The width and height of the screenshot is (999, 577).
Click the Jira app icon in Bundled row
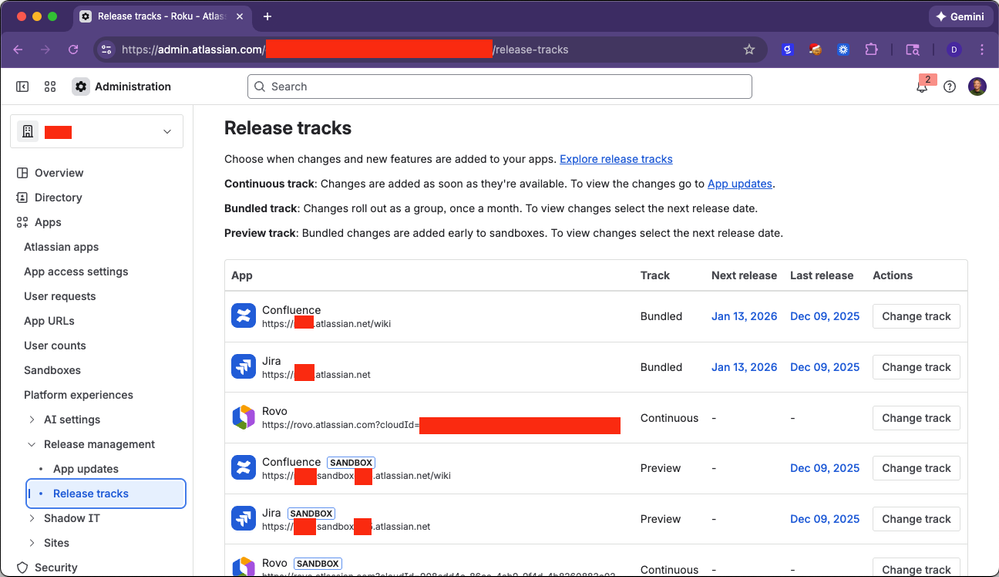243,367
